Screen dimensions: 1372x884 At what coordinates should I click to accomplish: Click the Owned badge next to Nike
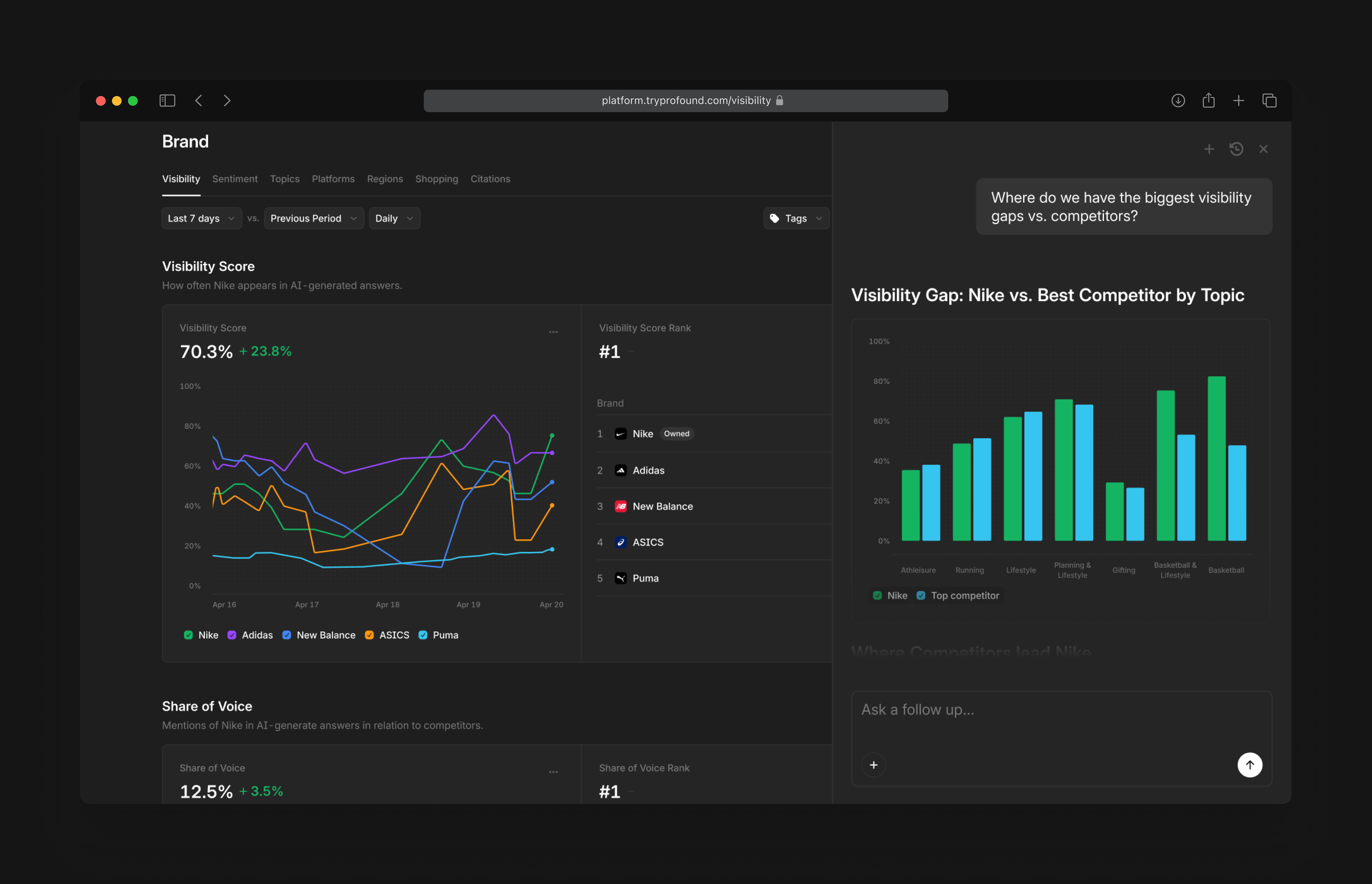677,434
